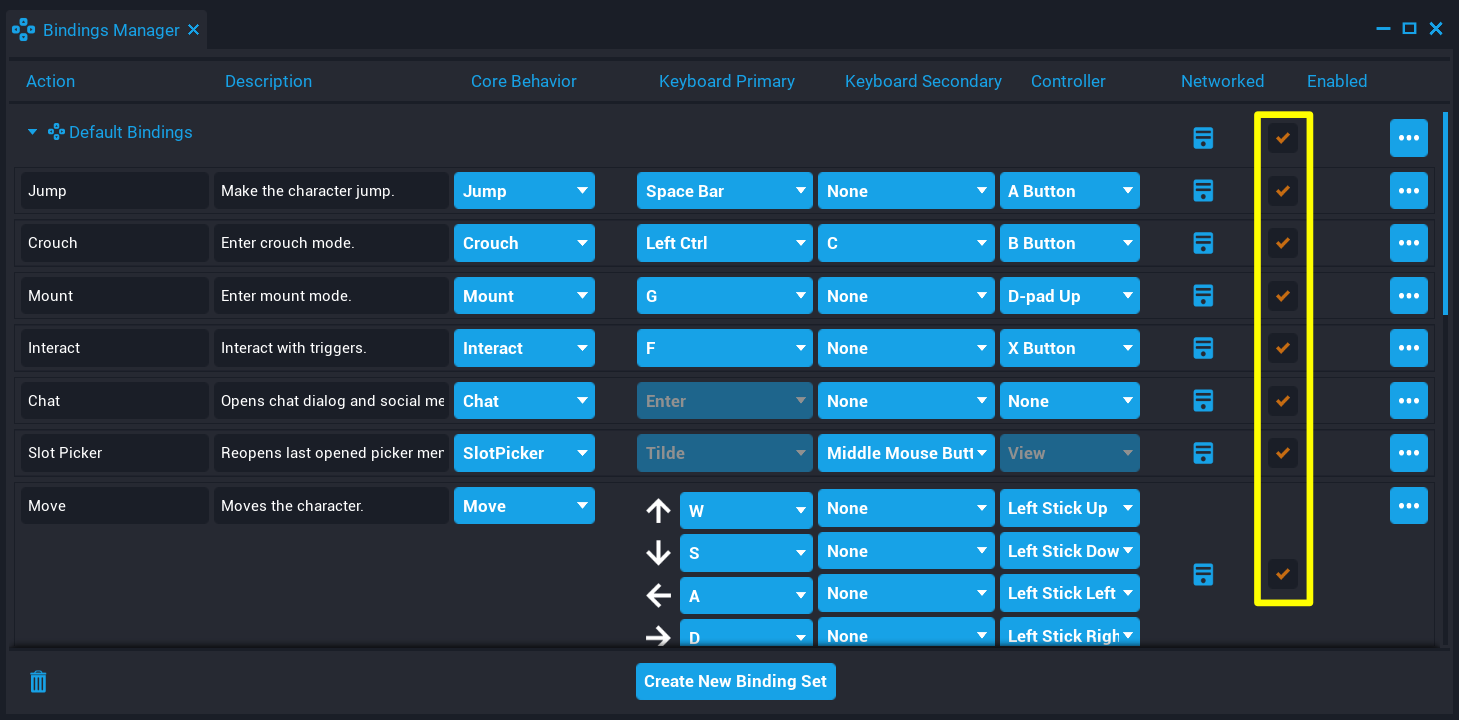Click the delete binding set trash icon

[x=37, y=681]
